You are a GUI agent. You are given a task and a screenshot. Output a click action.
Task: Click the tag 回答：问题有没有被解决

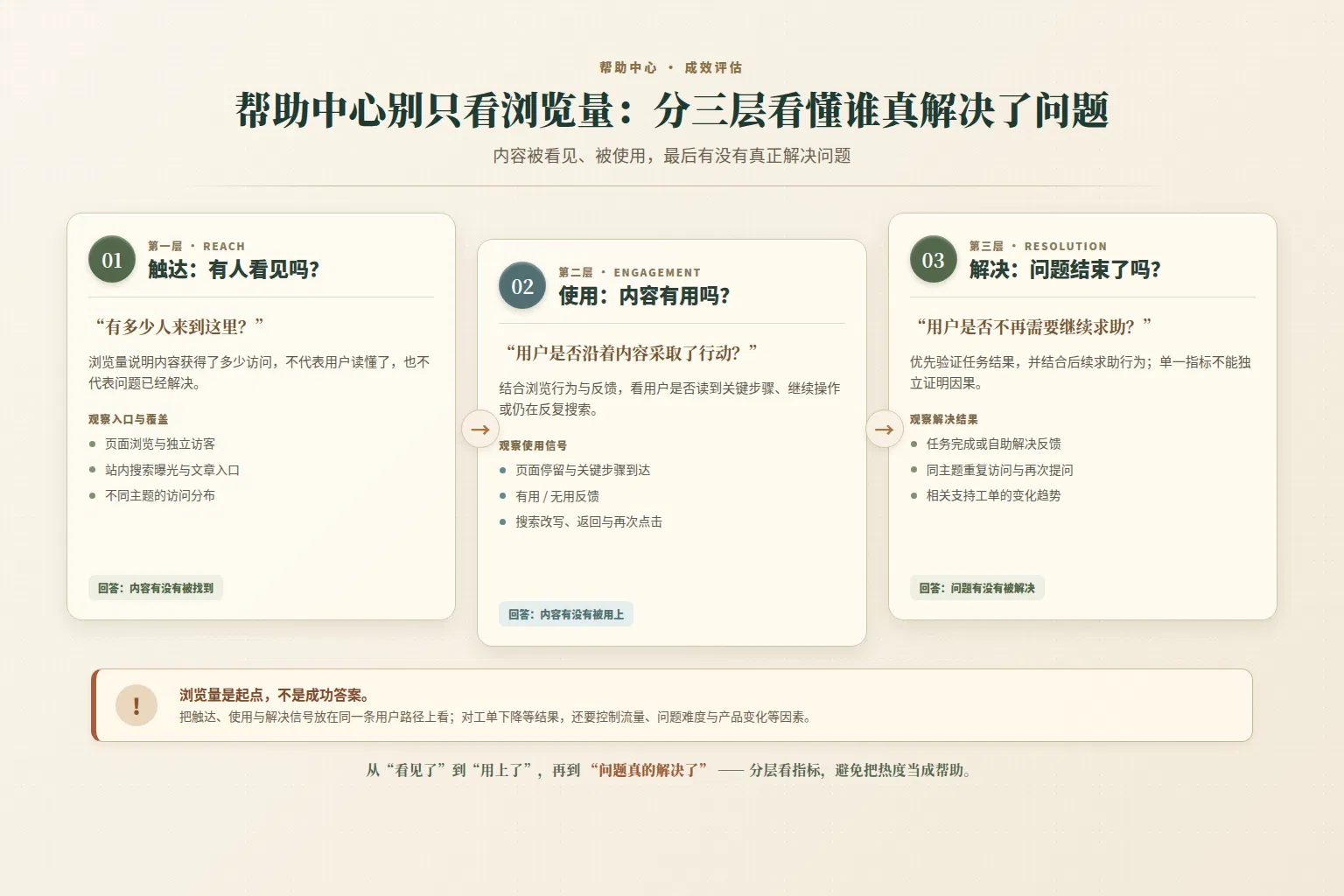tap(977, 588)
